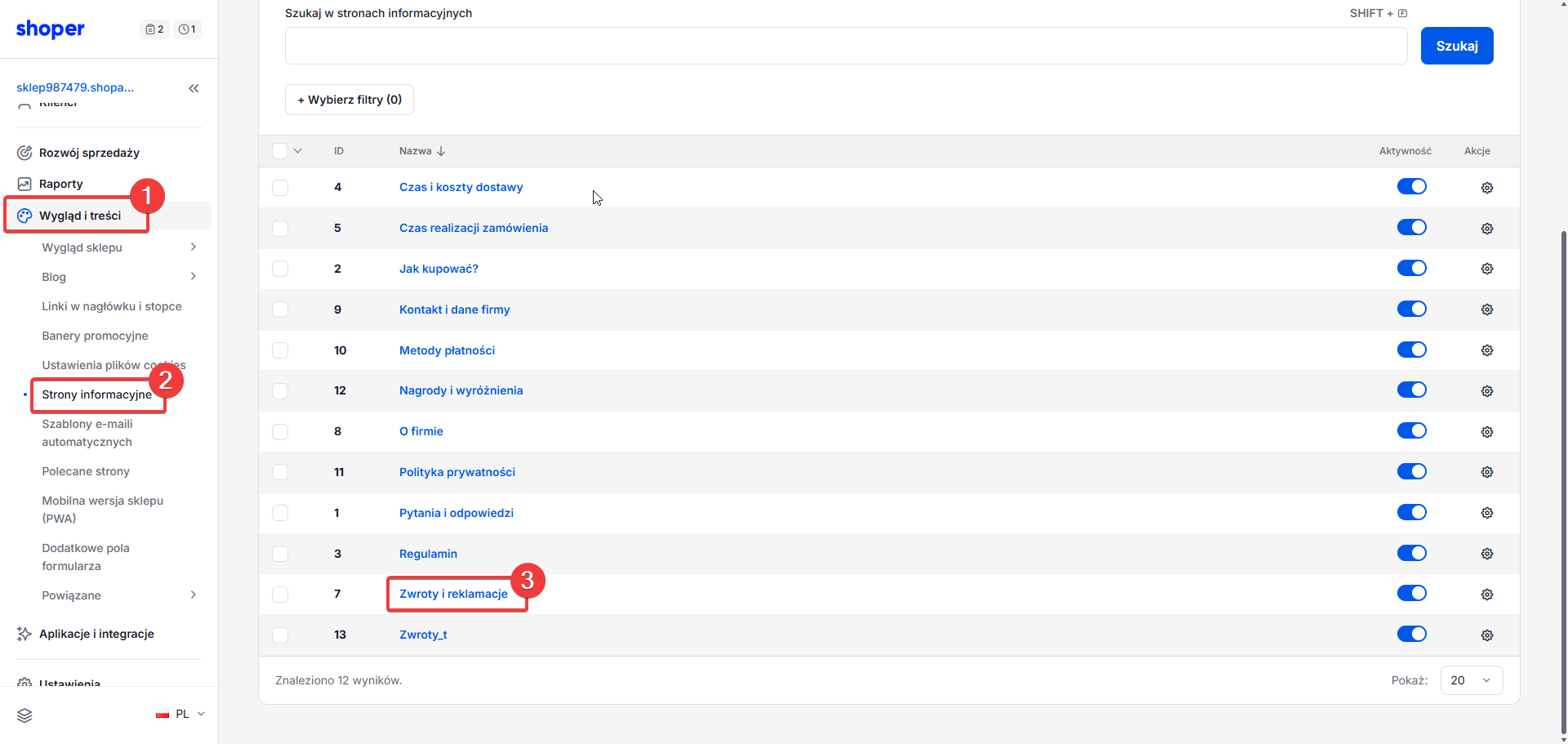Expand Blog submenu chevron
This screenshot has width=1568, height=744.
[x=194, y=276]
